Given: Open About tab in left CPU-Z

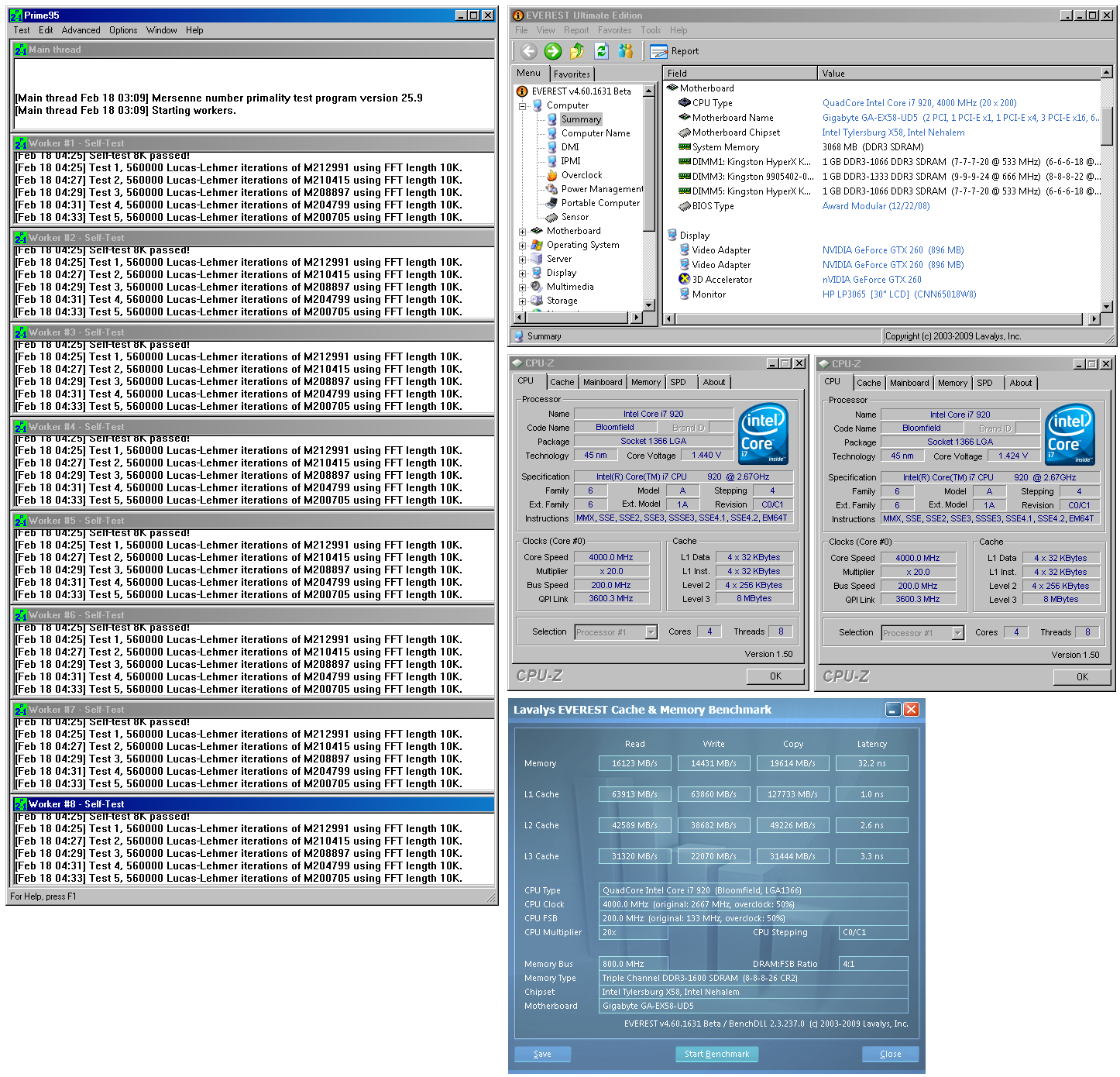Looking at the screenshot, I should pos(714,382).
